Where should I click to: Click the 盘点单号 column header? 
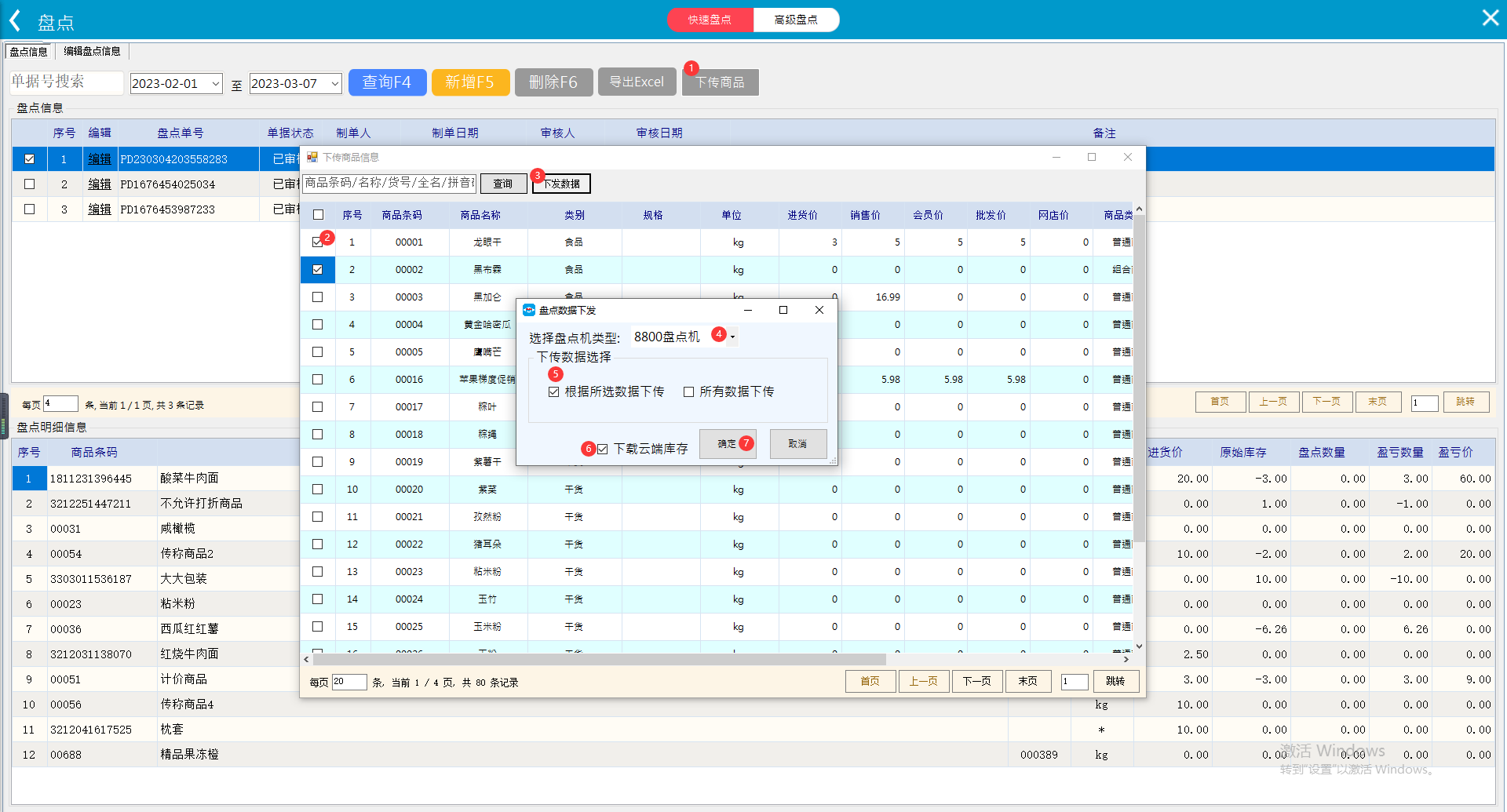pos(181,133)
